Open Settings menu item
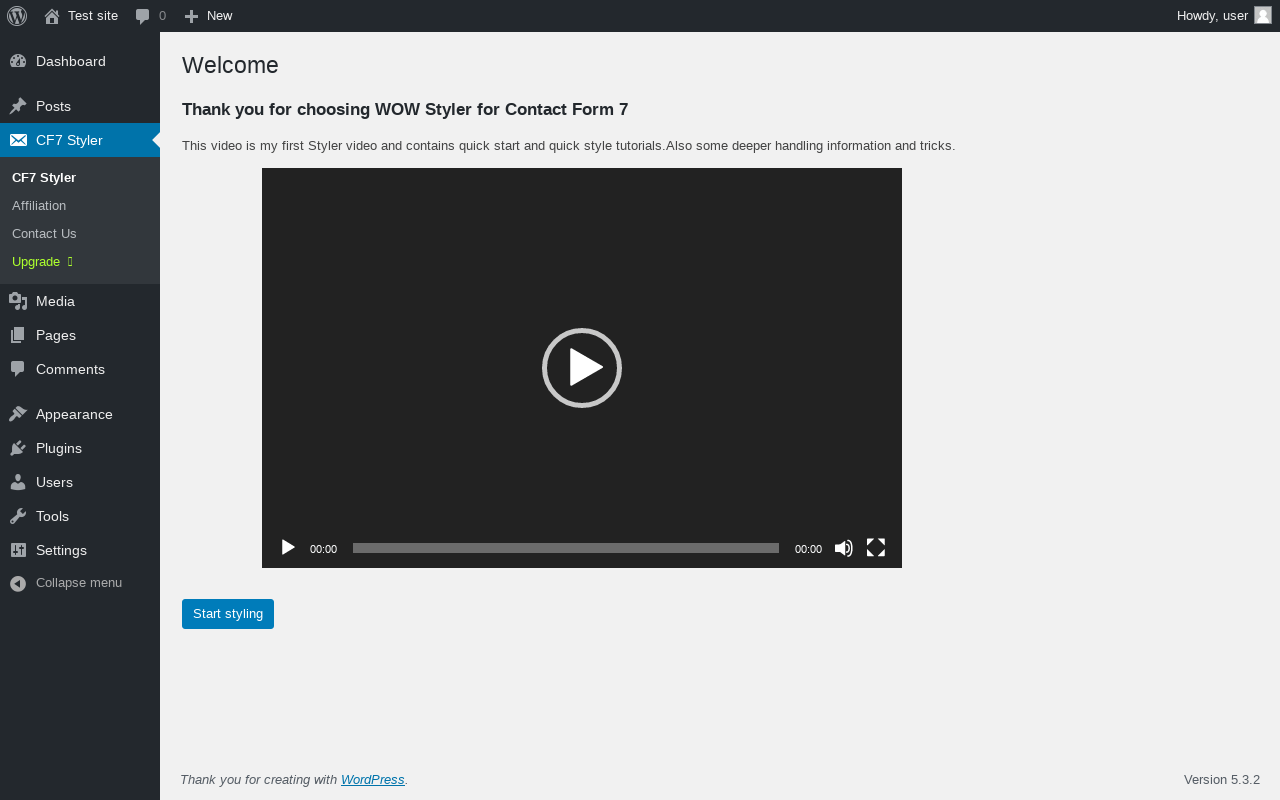This screenshot has height=800, width=1280. [x=80, y=550]
